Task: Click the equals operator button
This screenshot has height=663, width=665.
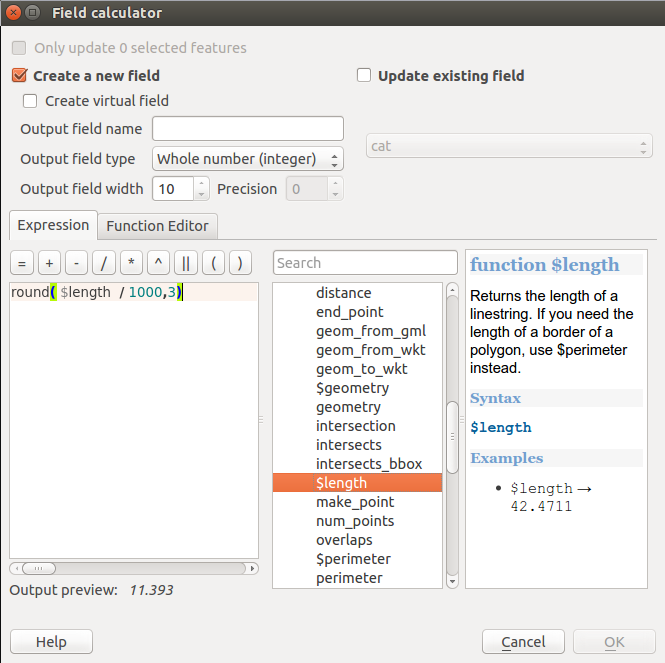Action: 22,263
